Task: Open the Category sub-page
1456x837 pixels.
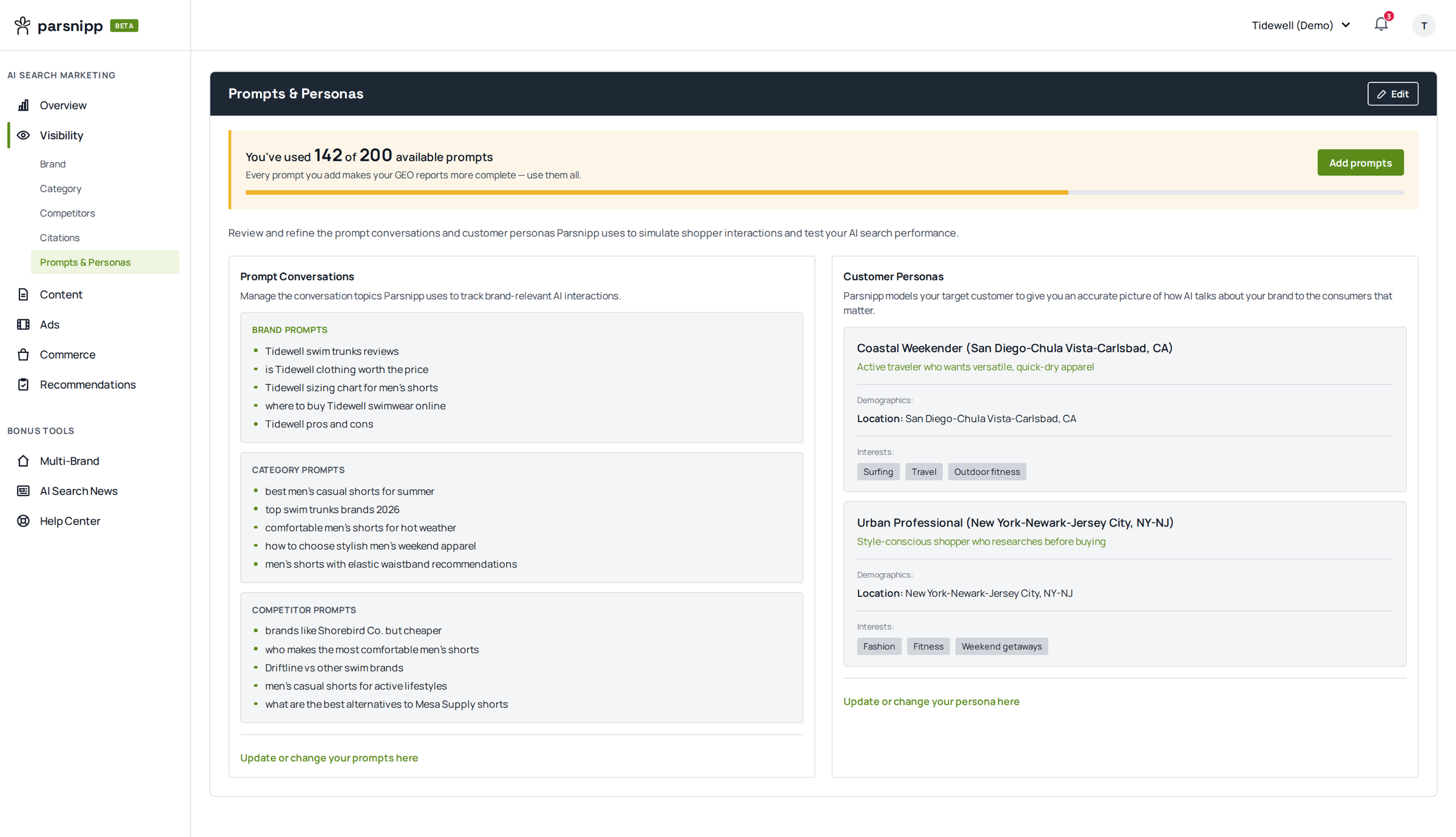Action: [61, 189]
